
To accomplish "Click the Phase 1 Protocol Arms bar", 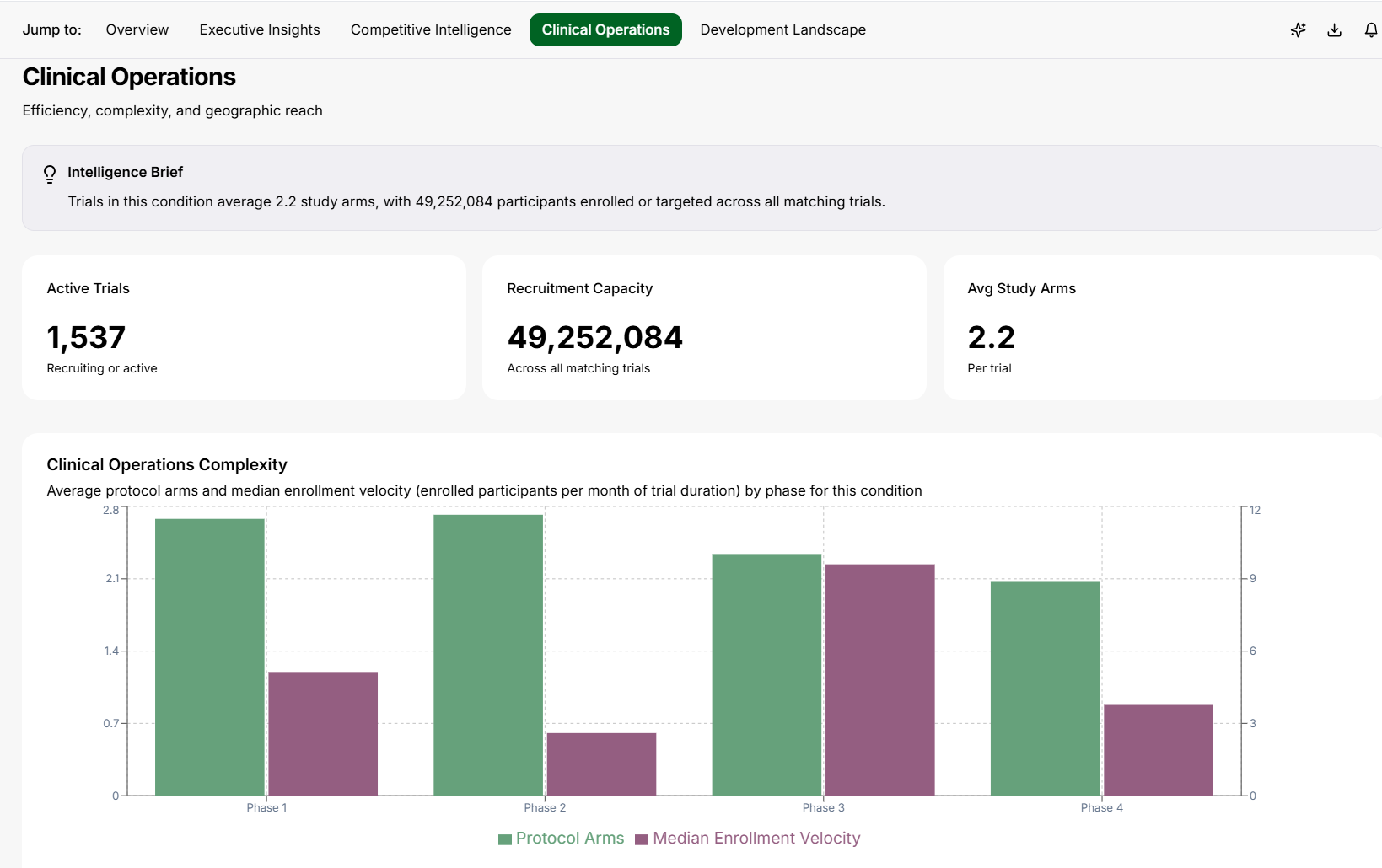I will click(x=210, y=657).
